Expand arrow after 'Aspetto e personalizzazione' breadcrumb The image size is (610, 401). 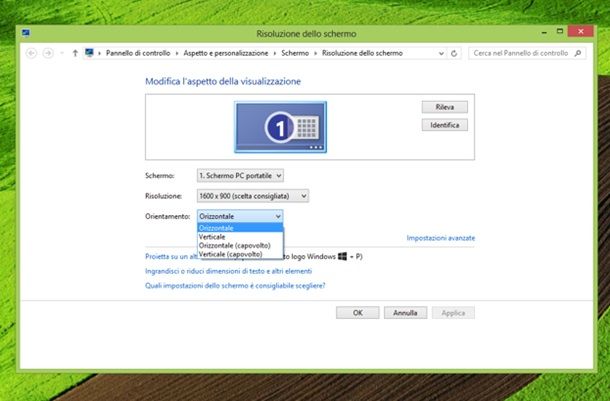(275, 53)
